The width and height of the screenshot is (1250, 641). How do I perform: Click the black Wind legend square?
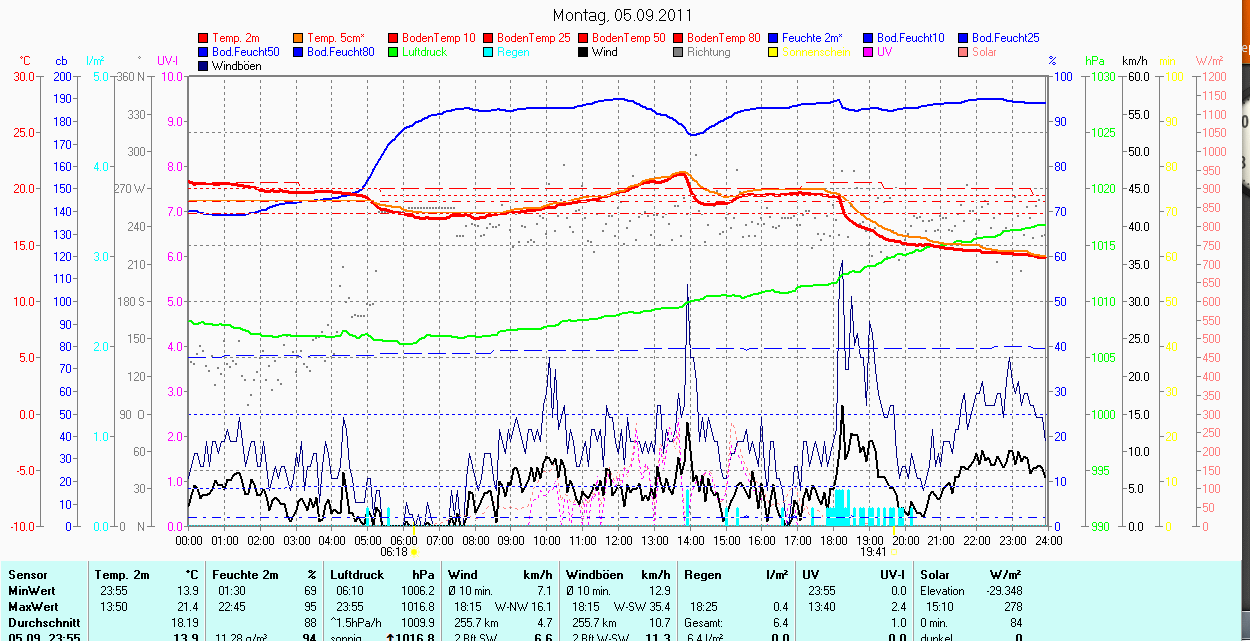click(584, 52)
